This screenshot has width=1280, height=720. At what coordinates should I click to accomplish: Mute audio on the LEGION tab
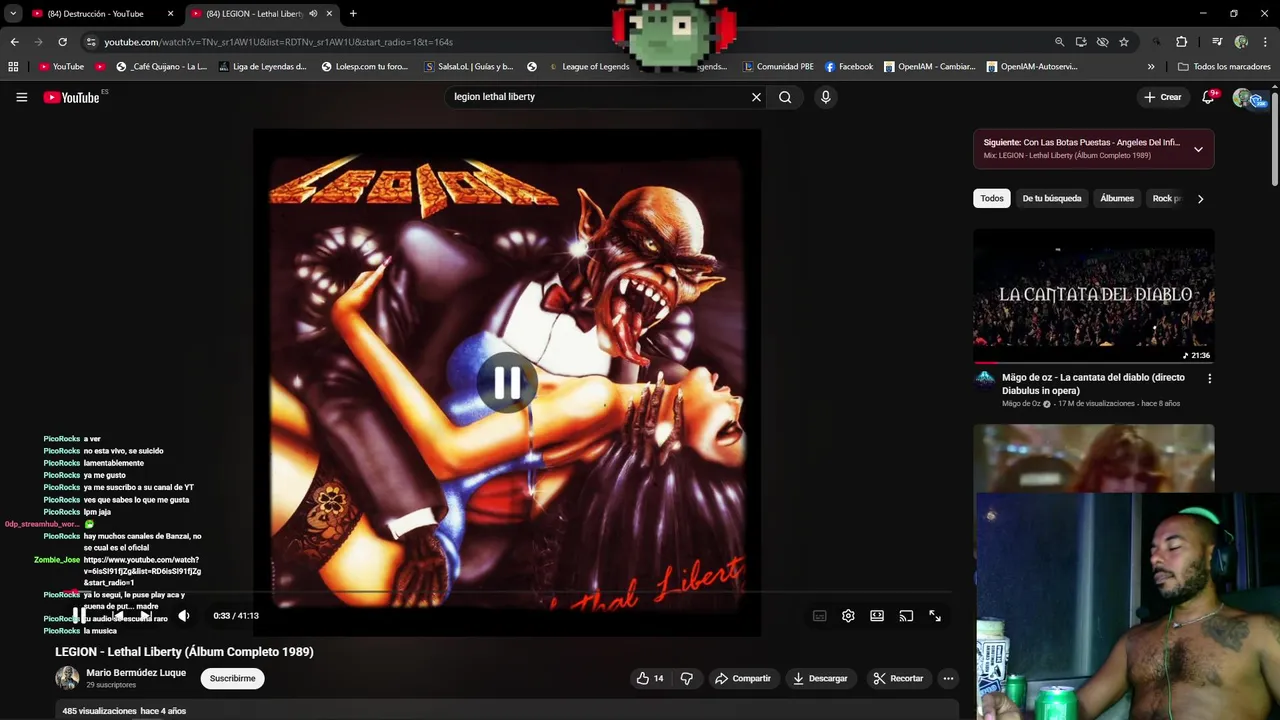pos(313,14)
